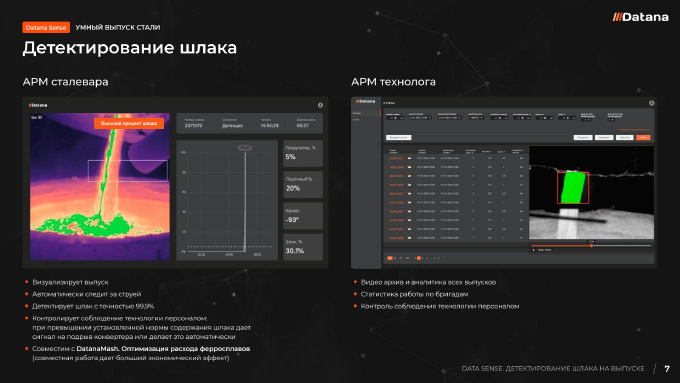Screen dimensions: 680x383
Task: Click the warning threshold card showing 5%
Action: pos(303,153)
